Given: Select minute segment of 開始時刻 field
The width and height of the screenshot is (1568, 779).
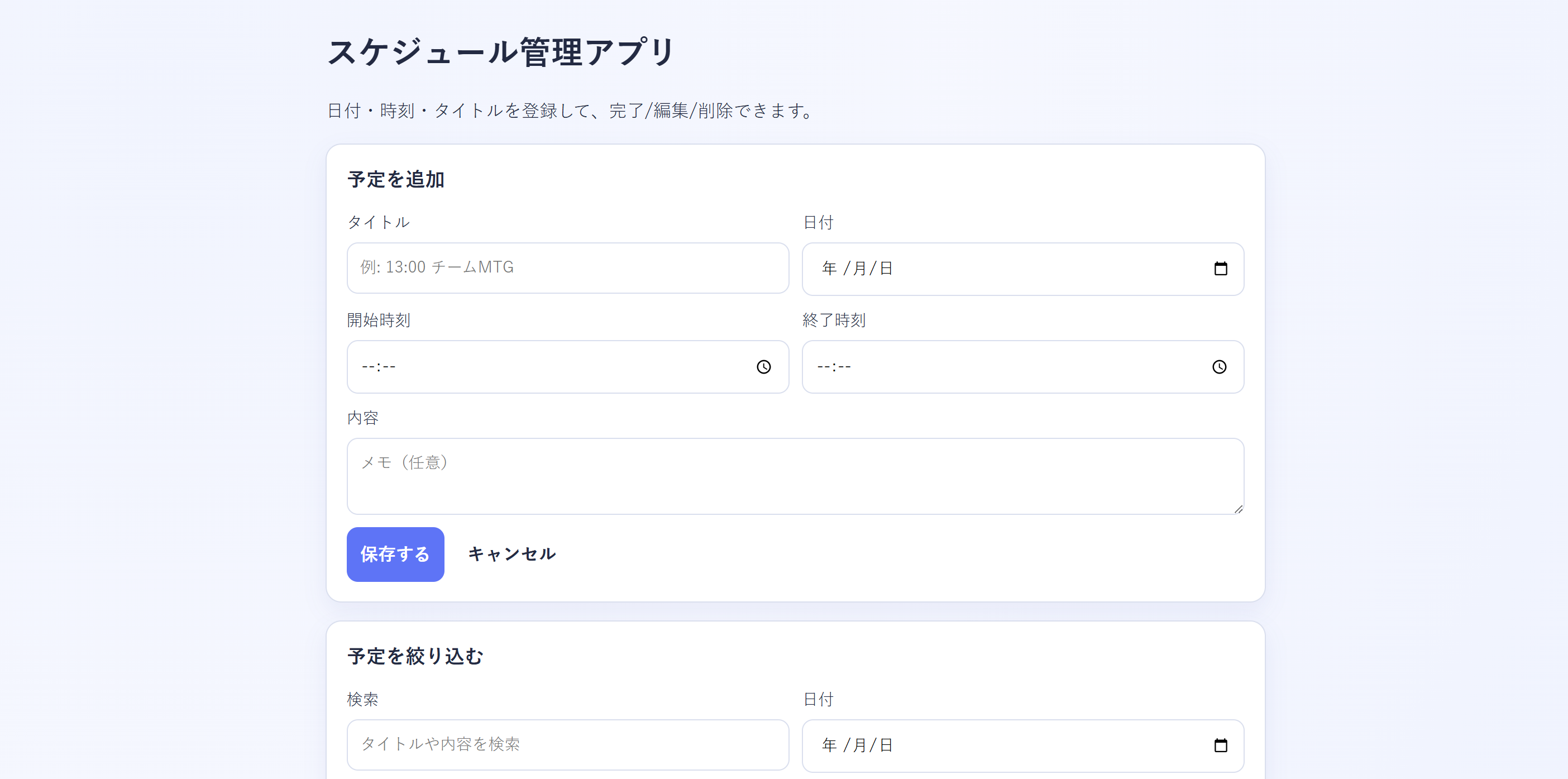Looking at the screenshot, I should pyautogui.click(x=389, y=367).
